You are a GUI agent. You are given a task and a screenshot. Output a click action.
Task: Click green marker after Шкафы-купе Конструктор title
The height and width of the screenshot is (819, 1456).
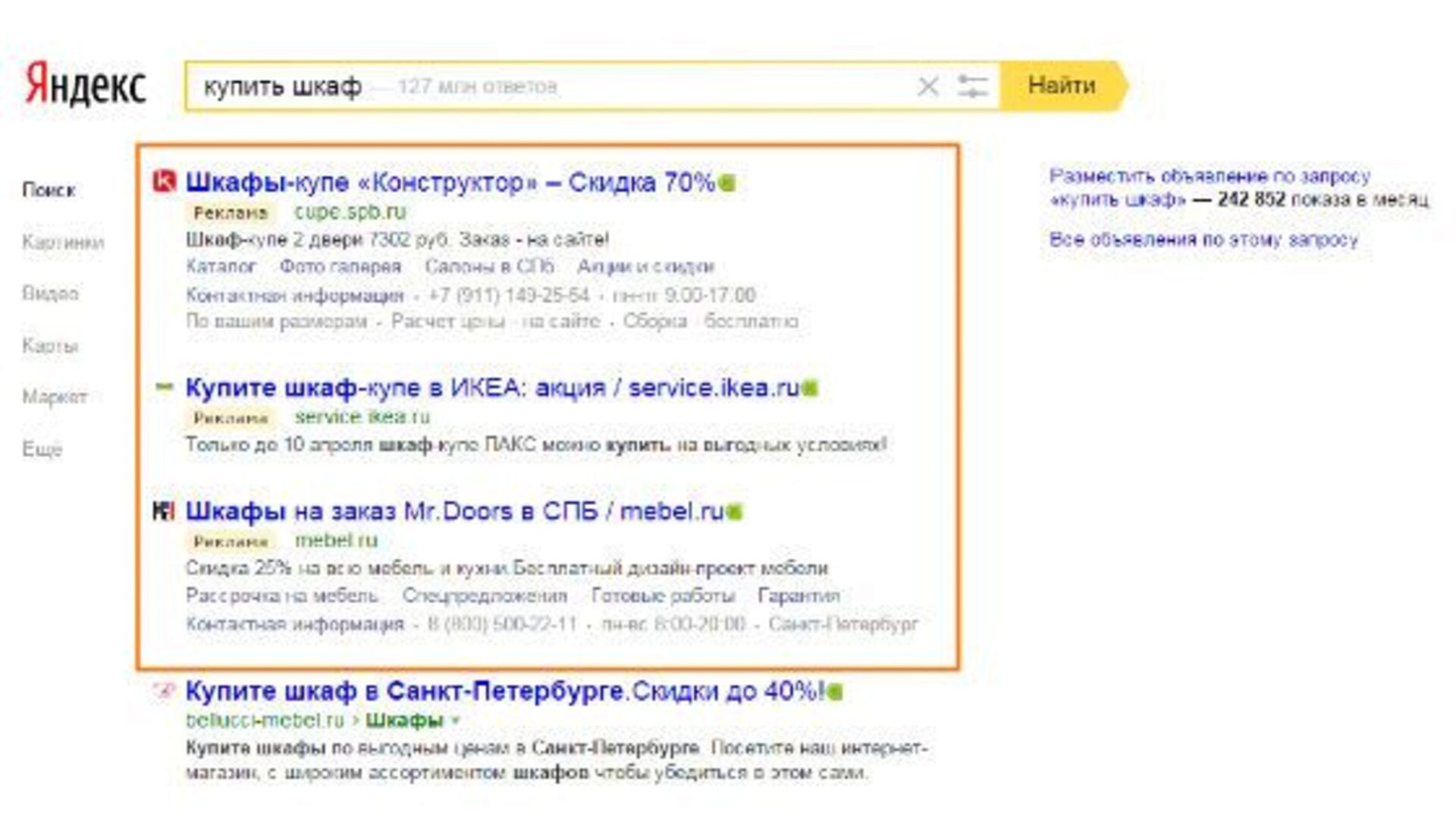(726, 183)
